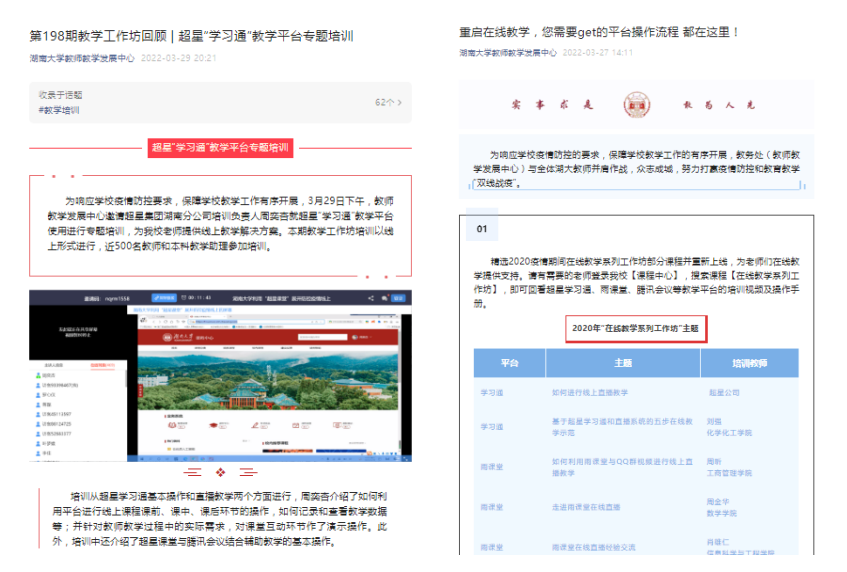Select the 平台 table column header

coord(509,363)
